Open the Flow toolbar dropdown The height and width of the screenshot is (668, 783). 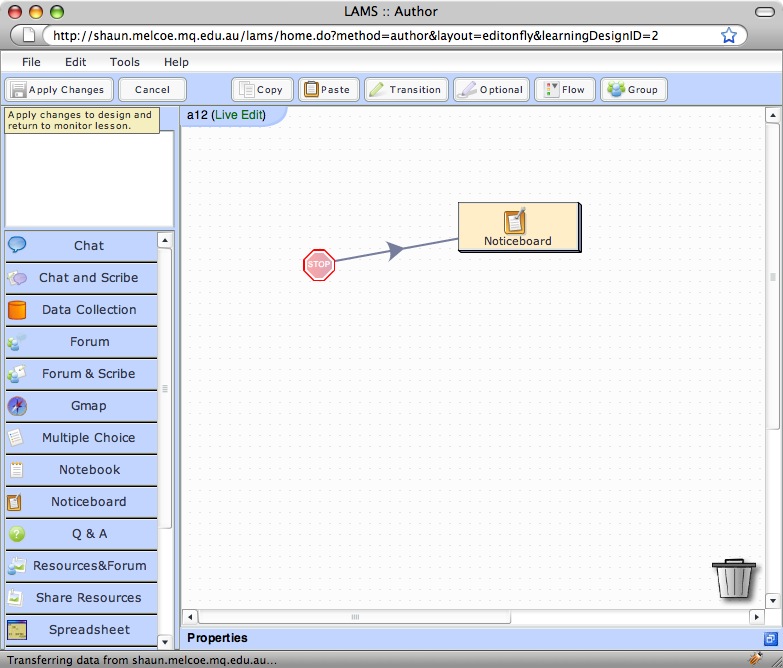[x=565, y=90]
